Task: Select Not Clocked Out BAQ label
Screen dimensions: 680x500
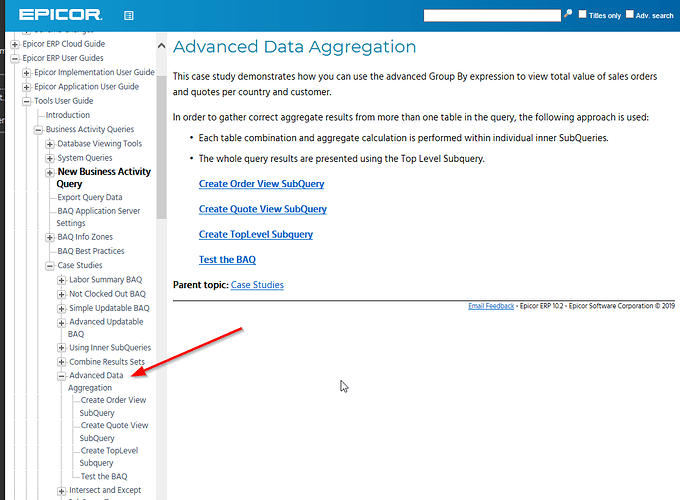Action: tap(108, 294)
